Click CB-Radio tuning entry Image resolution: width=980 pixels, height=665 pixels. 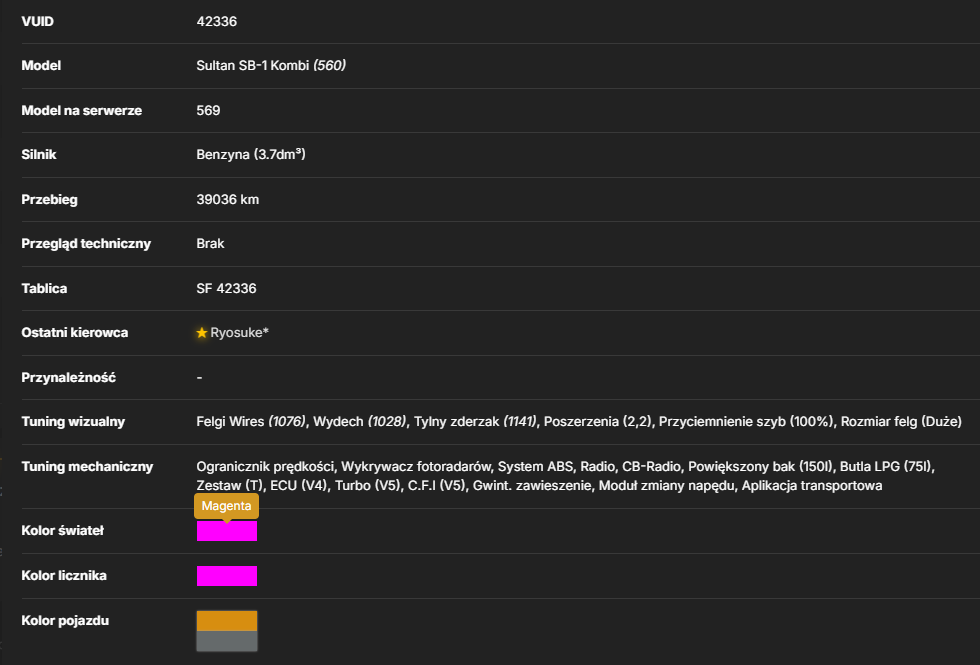[651, 466]
